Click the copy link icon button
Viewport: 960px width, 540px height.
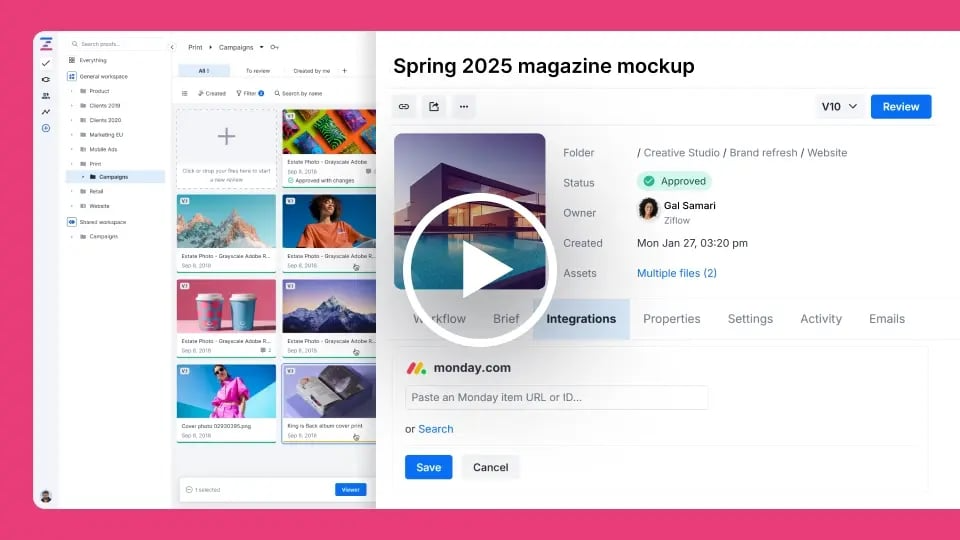click(x=404, y=106)
